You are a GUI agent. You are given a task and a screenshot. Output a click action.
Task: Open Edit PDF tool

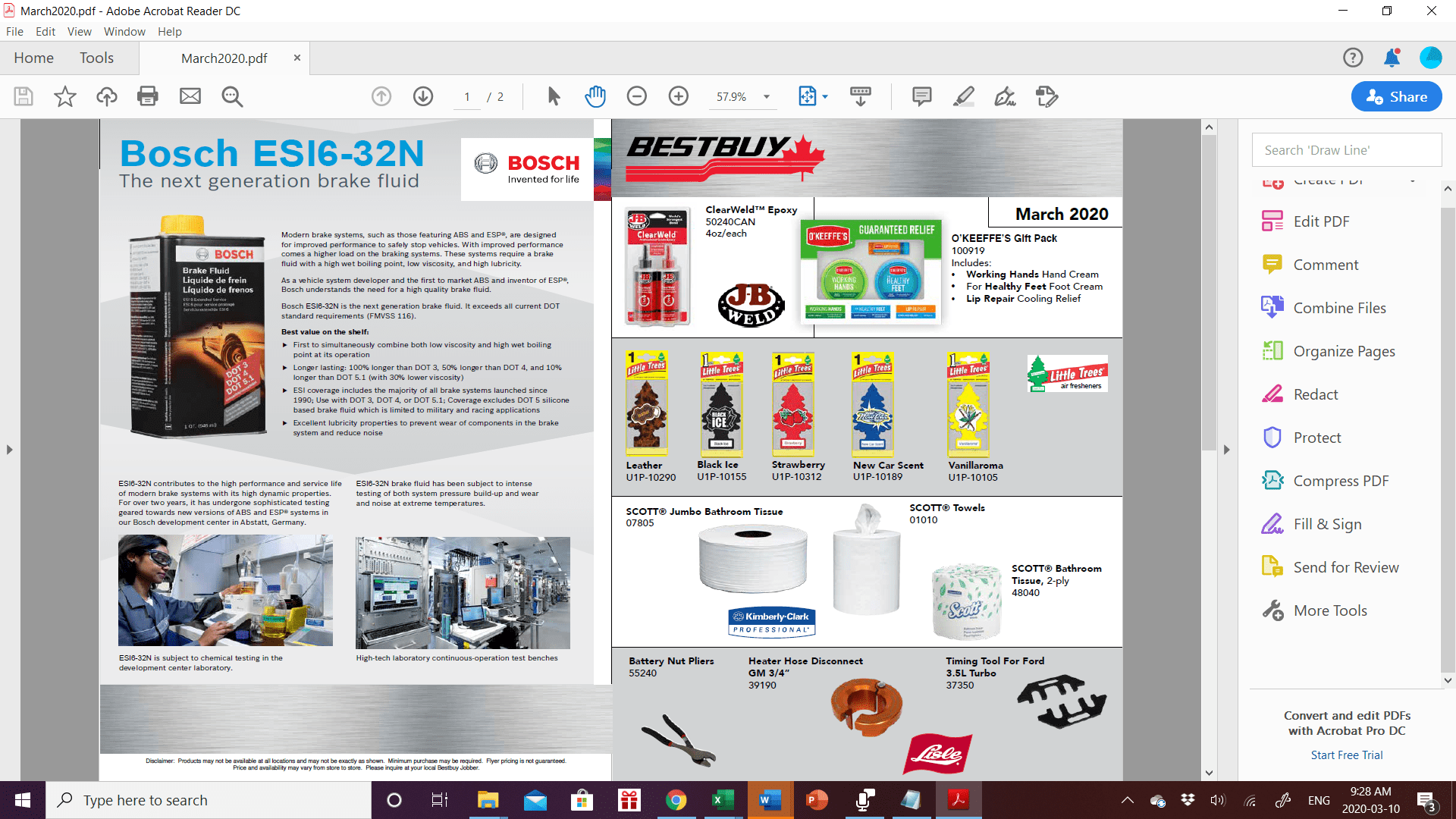pyautogui.click(x=1321, y=221)
